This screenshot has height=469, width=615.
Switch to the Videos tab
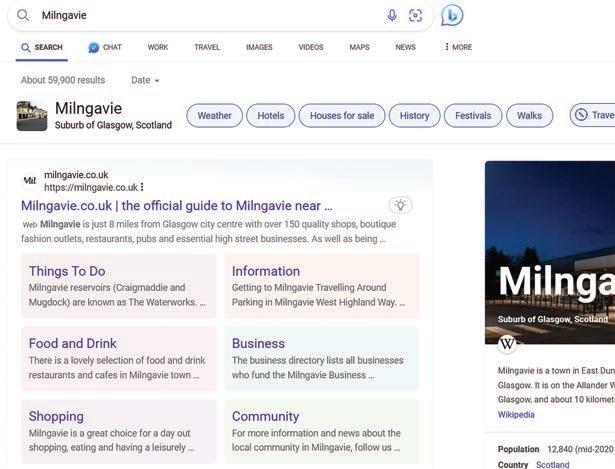311,47
